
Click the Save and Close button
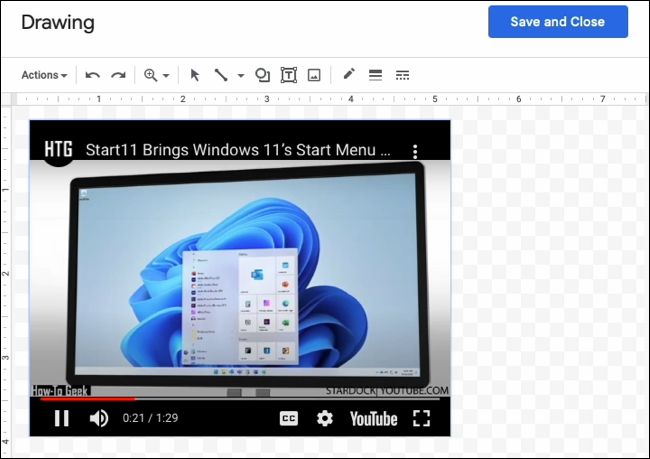[558, 22]
